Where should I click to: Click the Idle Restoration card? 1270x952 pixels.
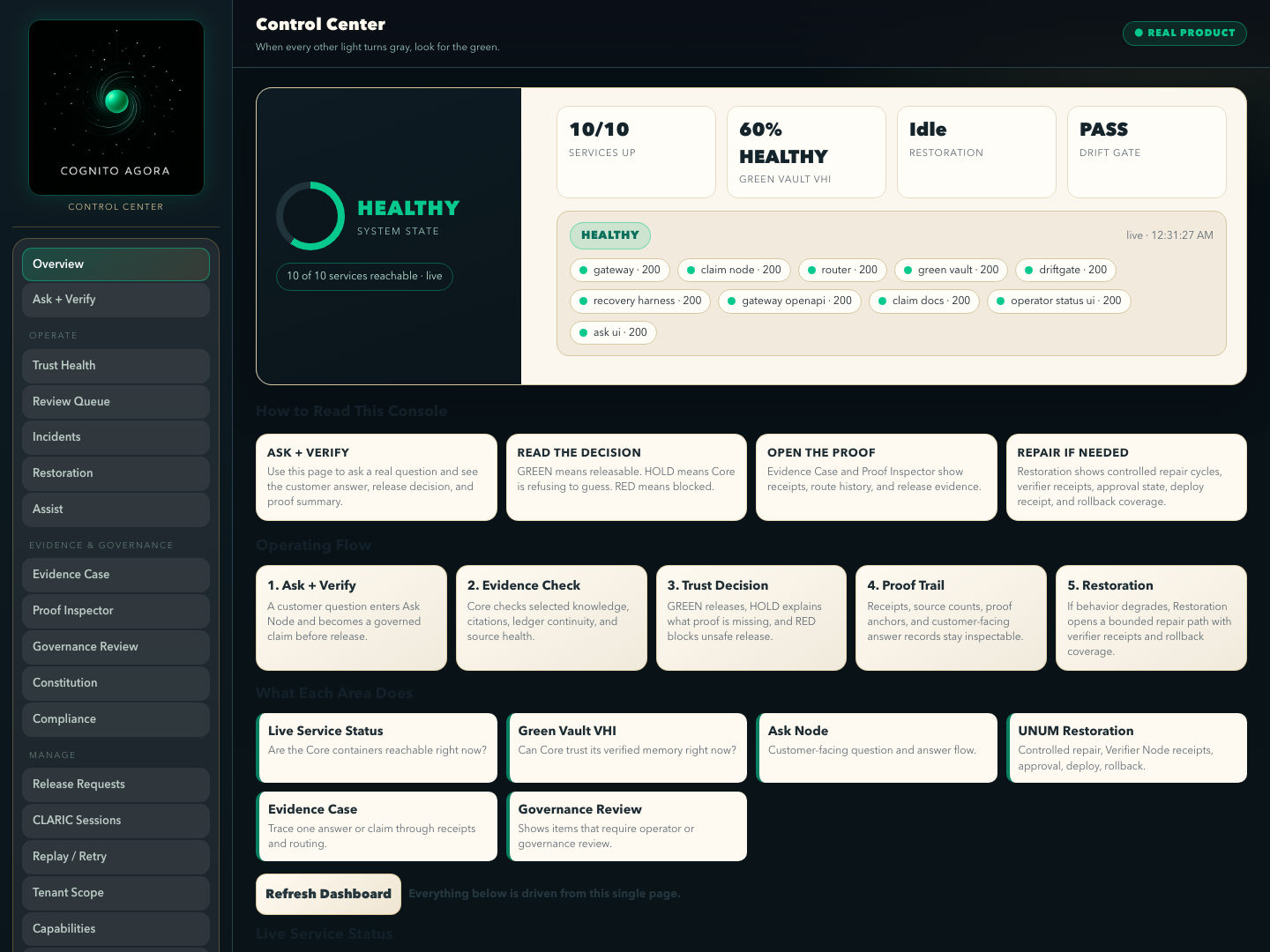(x=976, y=152)
